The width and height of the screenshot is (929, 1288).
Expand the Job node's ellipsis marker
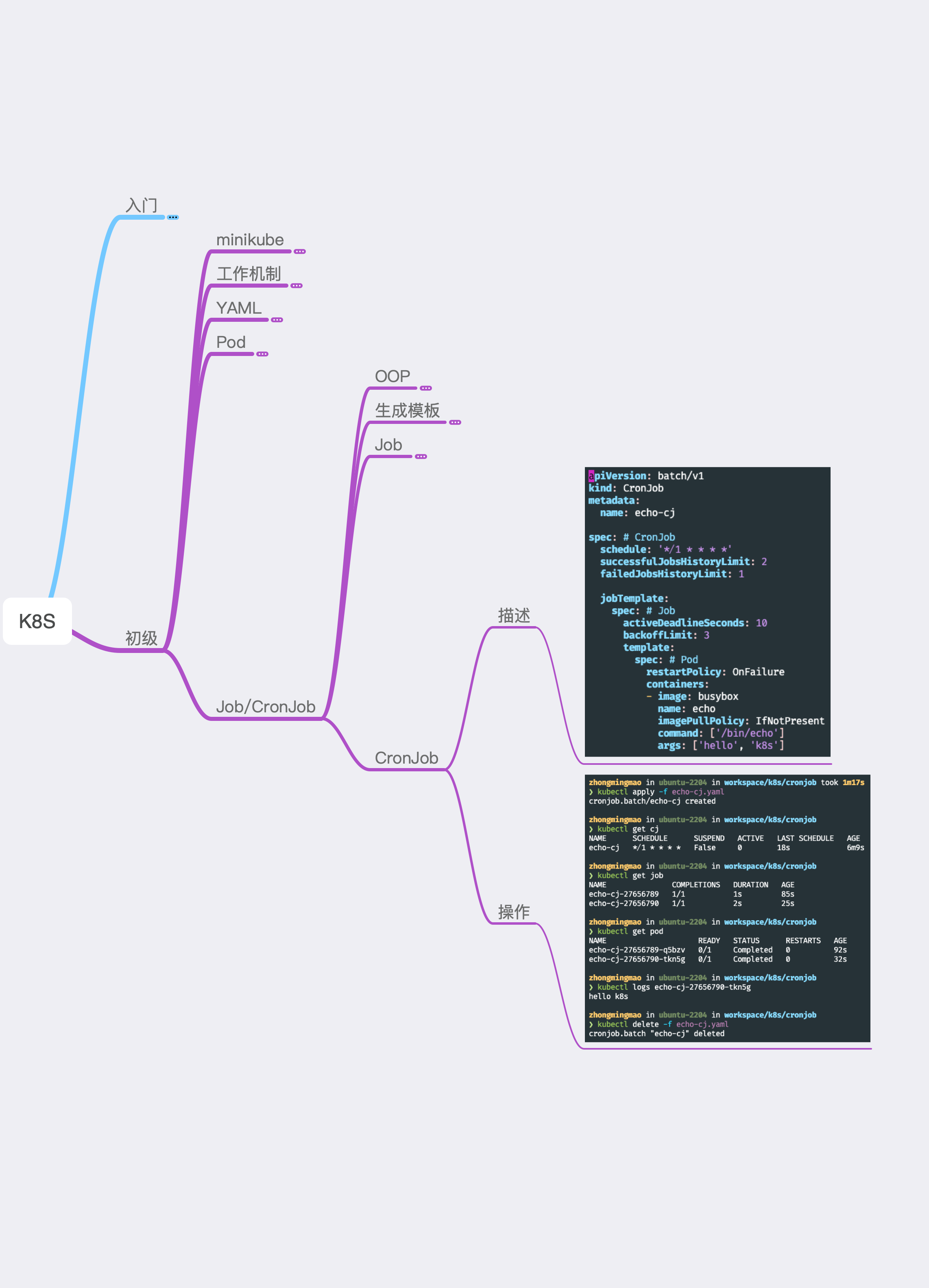coord(421,456)
